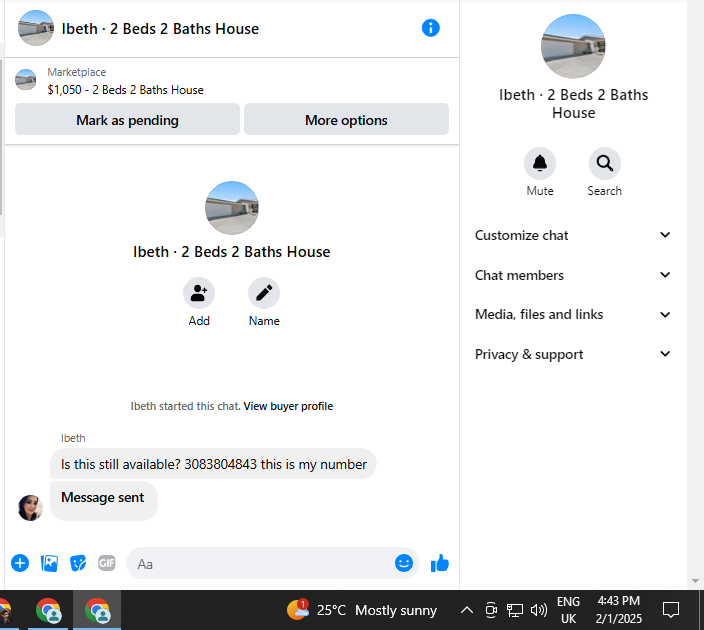
Task: Attach a photo using the image icon
Action: pyautogui.click(x=49, y=563)
